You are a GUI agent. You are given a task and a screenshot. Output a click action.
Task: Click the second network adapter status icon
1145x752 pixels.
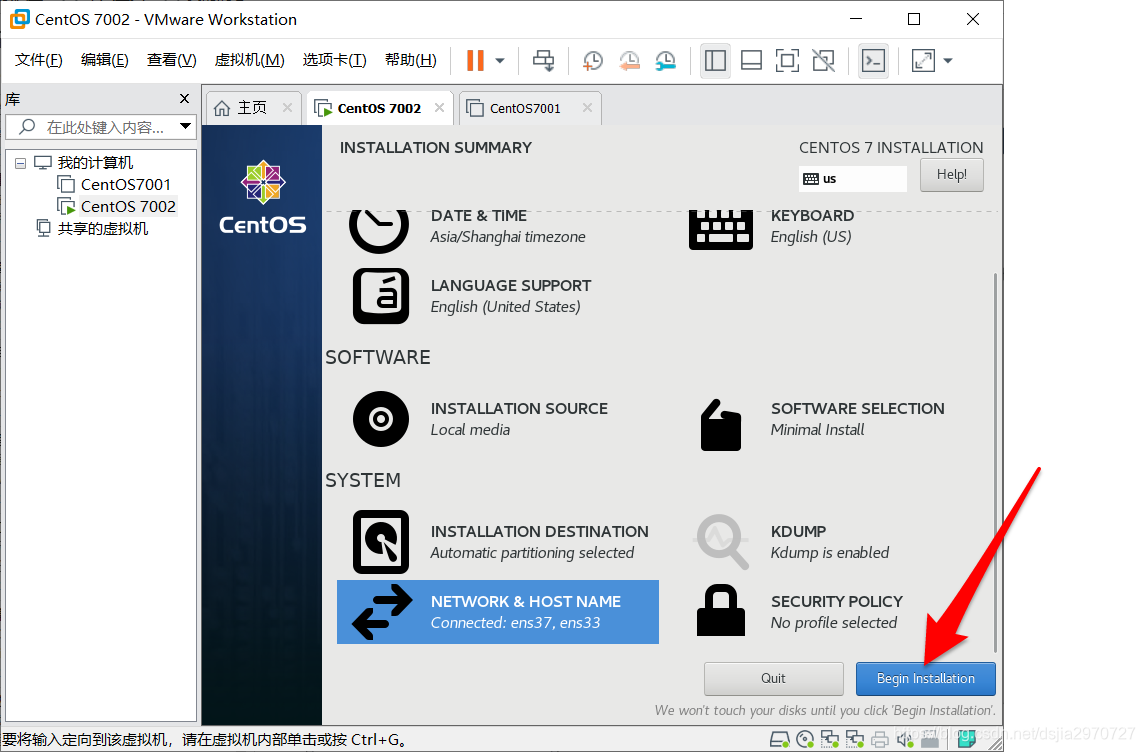click(x=855, y=740)
